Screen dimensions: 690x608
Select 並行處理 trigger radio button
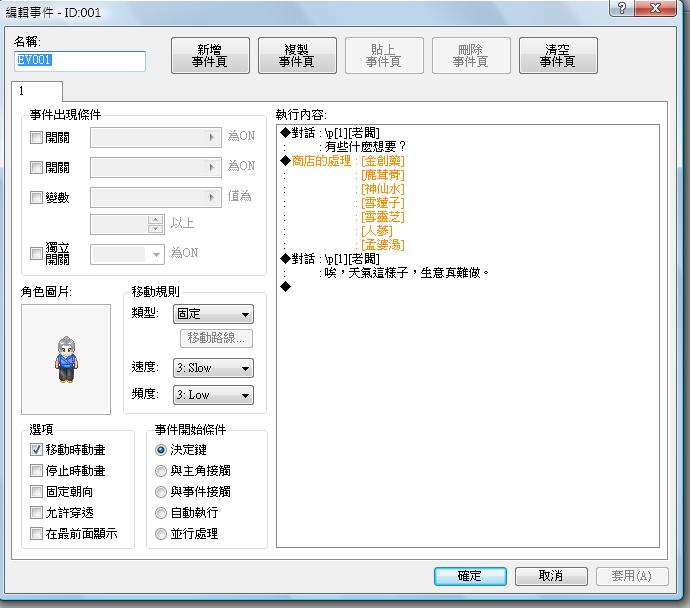point(161,534)
